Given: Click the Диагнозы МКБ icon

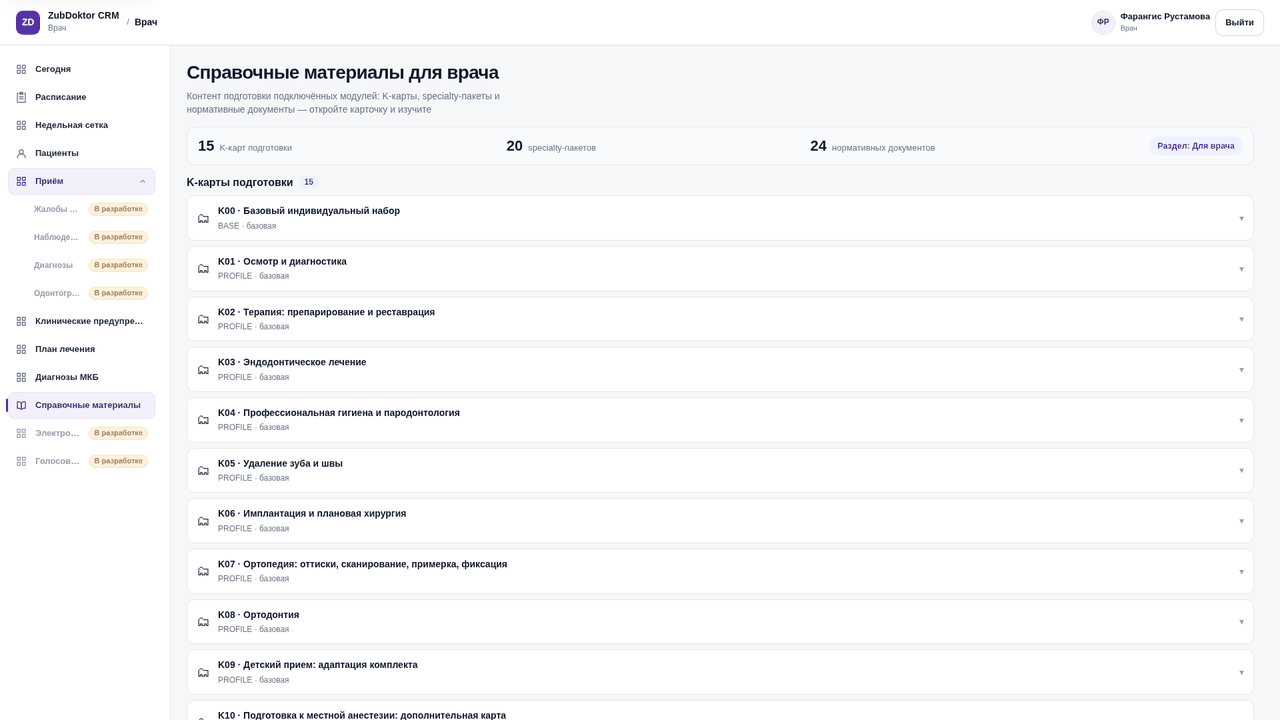Looking at the screenshot, I should pos(21,377).
